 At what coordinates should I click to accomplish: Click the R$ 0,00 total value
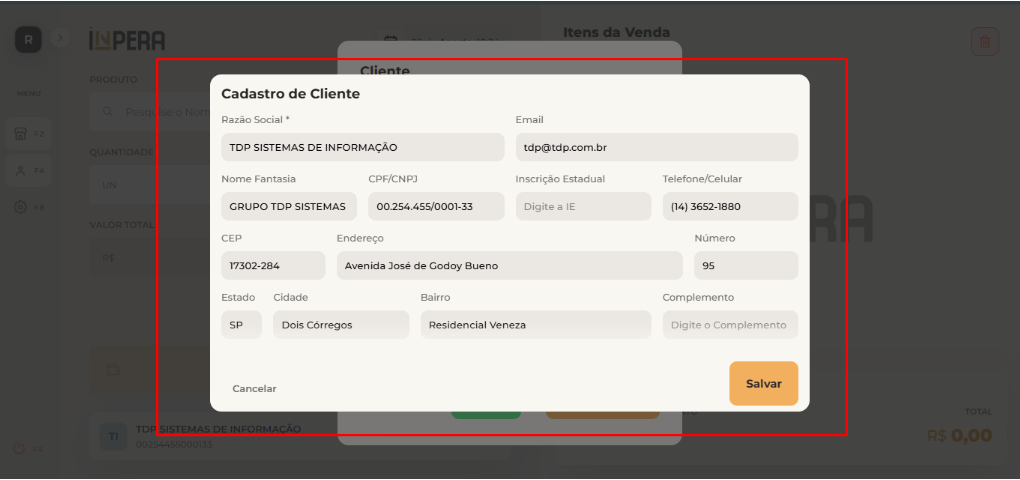(x=960, y=435)
